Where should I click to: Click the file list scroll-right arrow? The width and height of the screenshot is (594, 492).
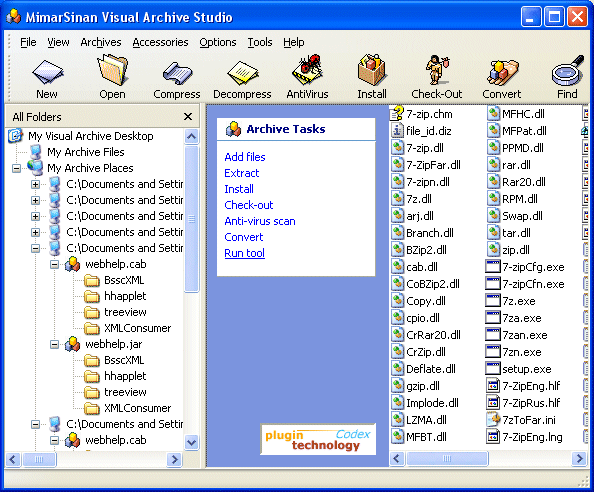(x=579, y=459)
